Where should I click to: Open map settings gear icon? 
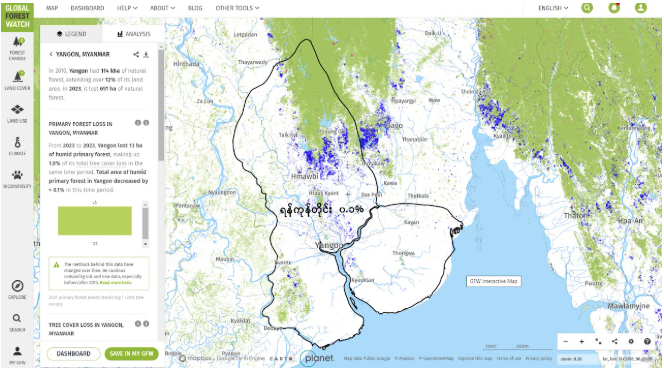(x=631, y=341)
